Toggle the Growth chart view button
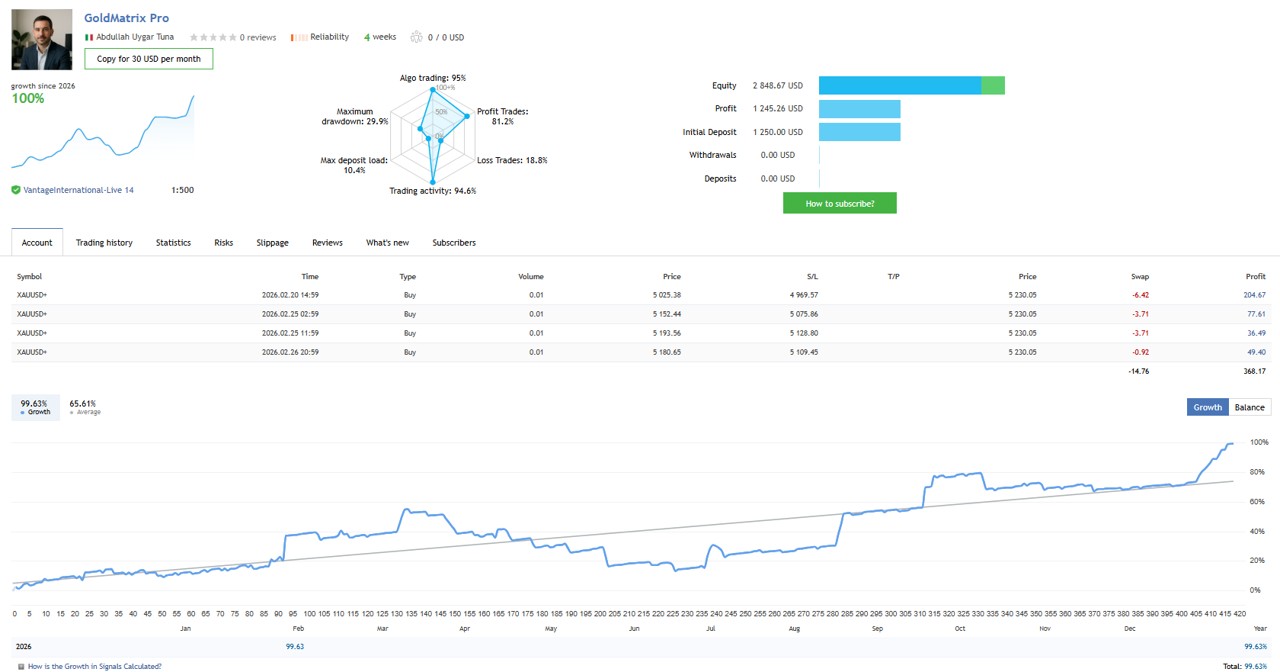Image resolution: width=1280 pixels, height=672 pixels. pyautogui.click(x=1207, y=407)
